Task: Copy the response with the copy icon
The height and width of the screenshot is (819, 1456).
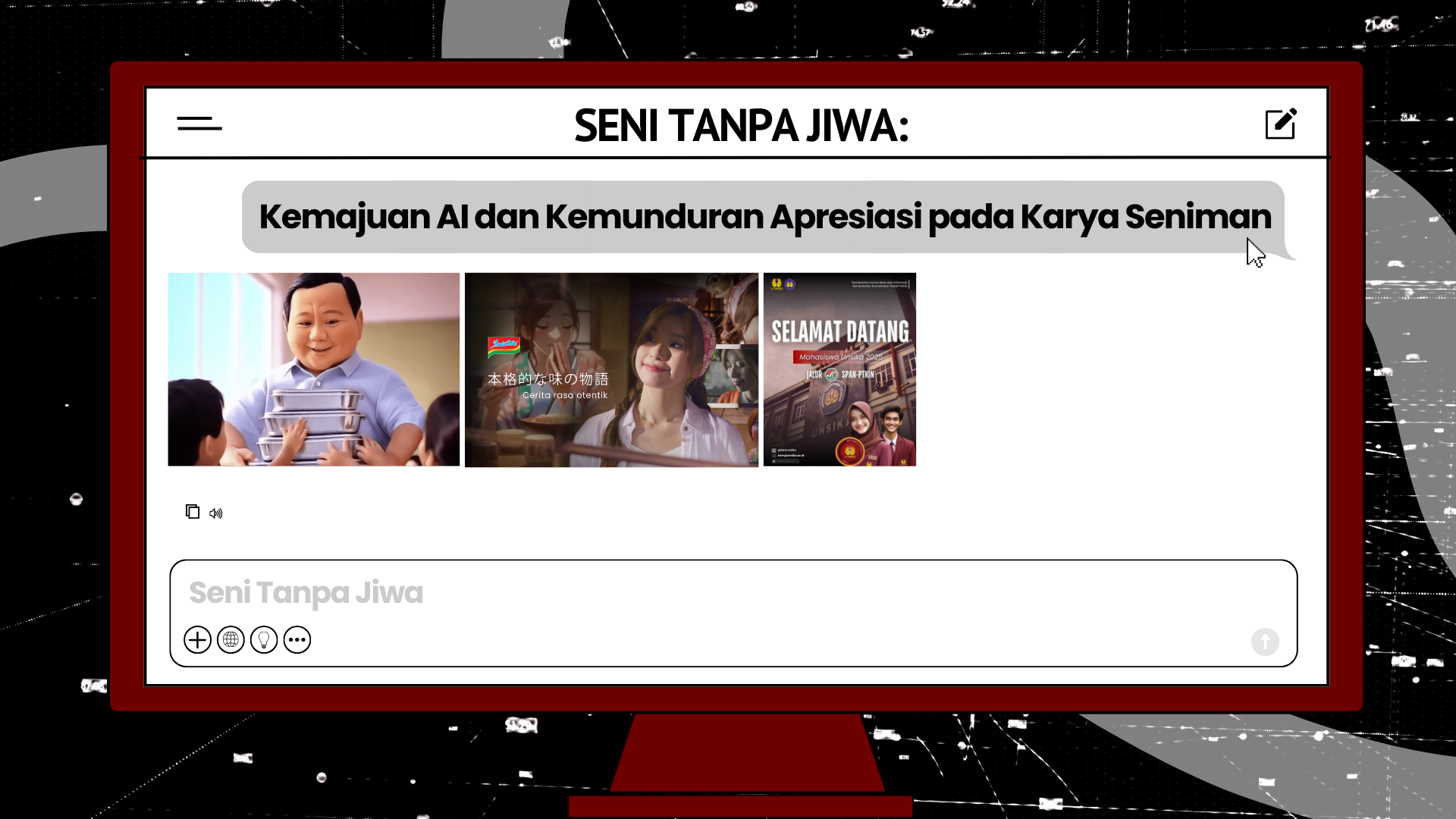Action: point(193,512)
